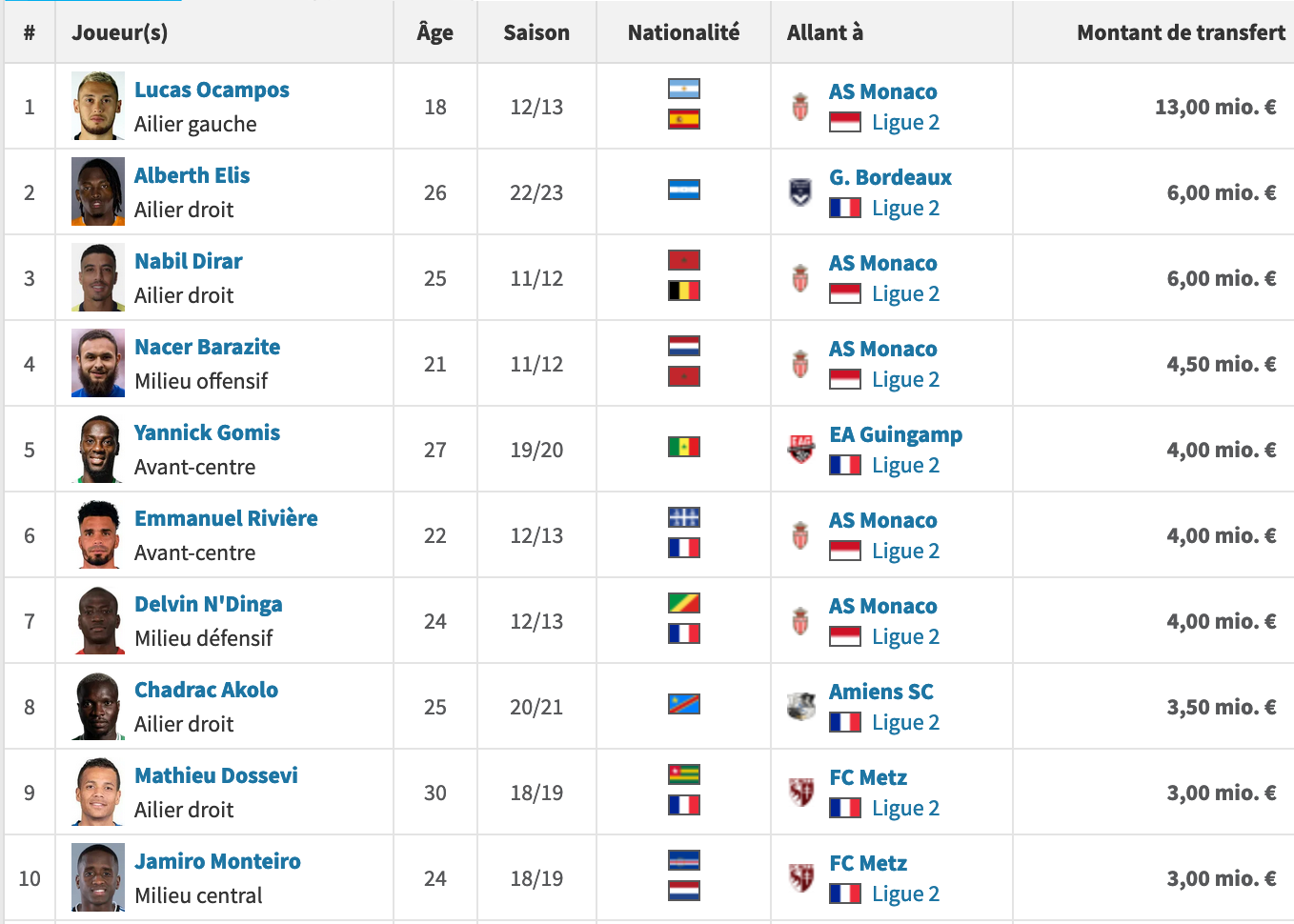
Task: Open the EA Guingamp club link
Action: click(x=896, y=434)
